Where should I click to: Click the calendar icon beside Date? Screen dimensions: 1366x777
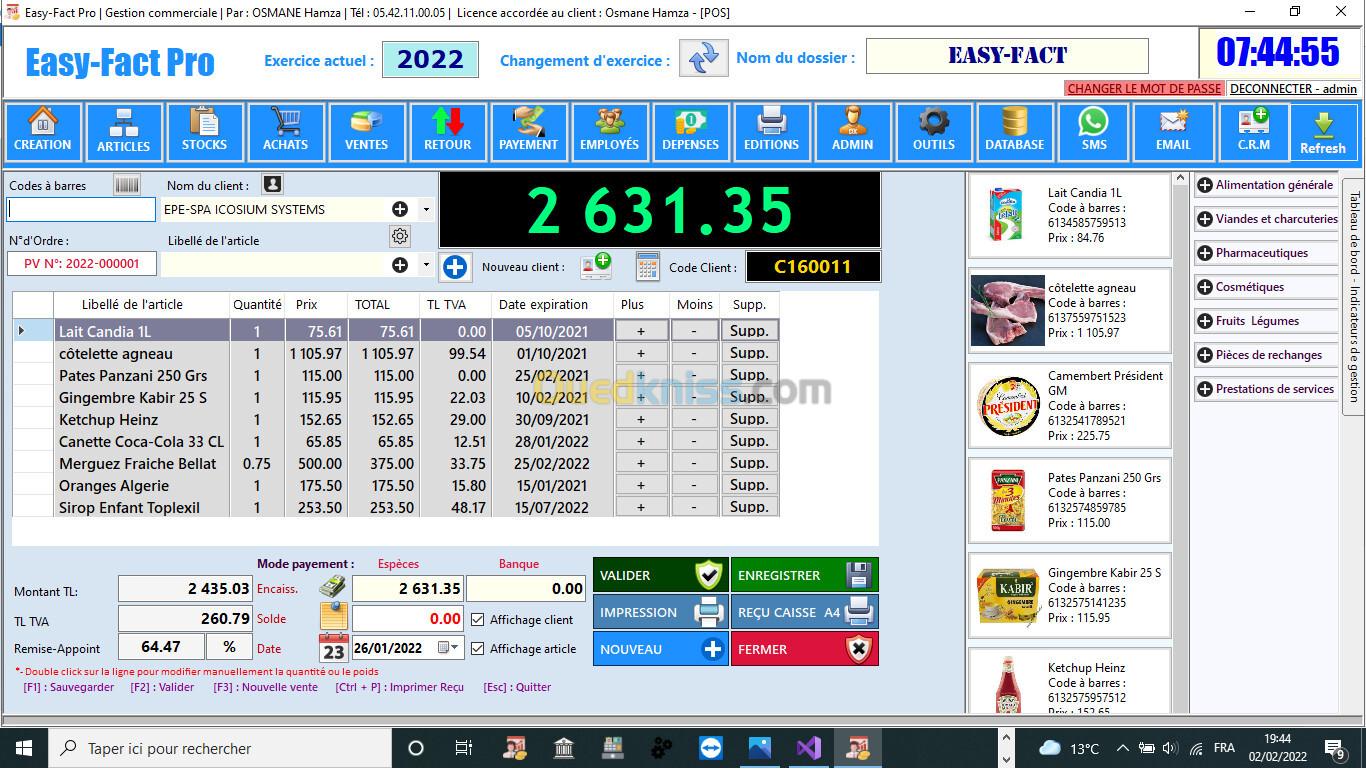click(333, 648)
